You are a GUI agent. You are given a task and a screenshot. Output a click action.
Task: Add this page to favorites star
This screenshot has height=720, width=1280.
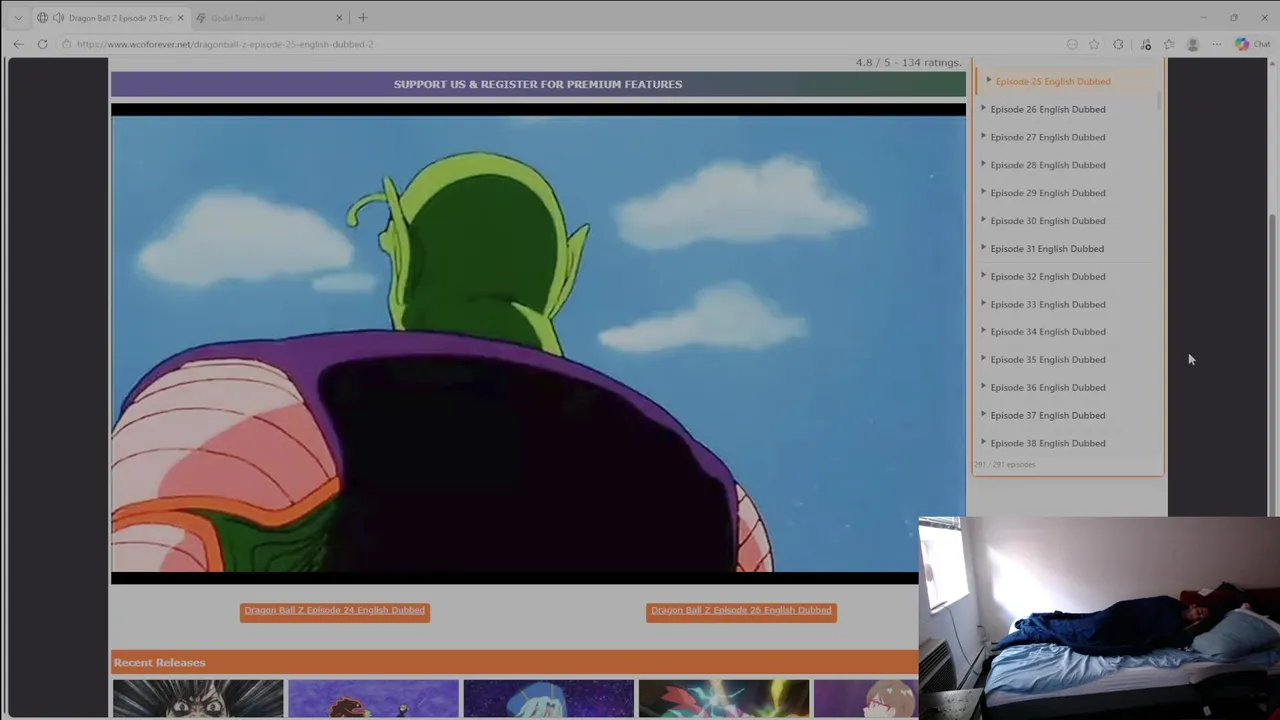[1094, 44]
